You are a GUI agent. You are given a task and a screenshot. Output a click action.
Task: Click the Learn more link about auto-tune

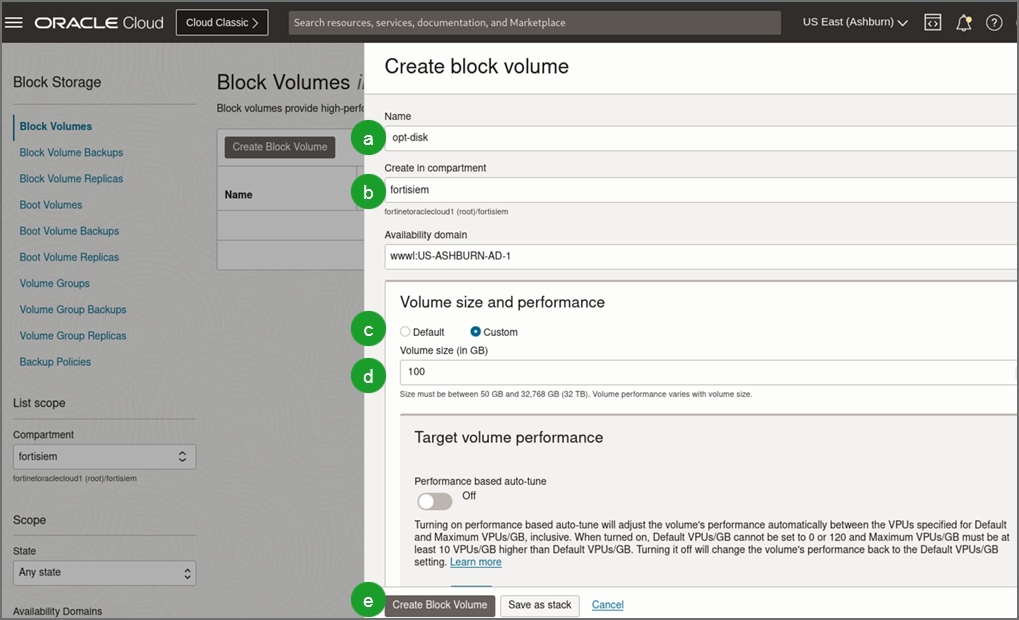click(475, 561)
